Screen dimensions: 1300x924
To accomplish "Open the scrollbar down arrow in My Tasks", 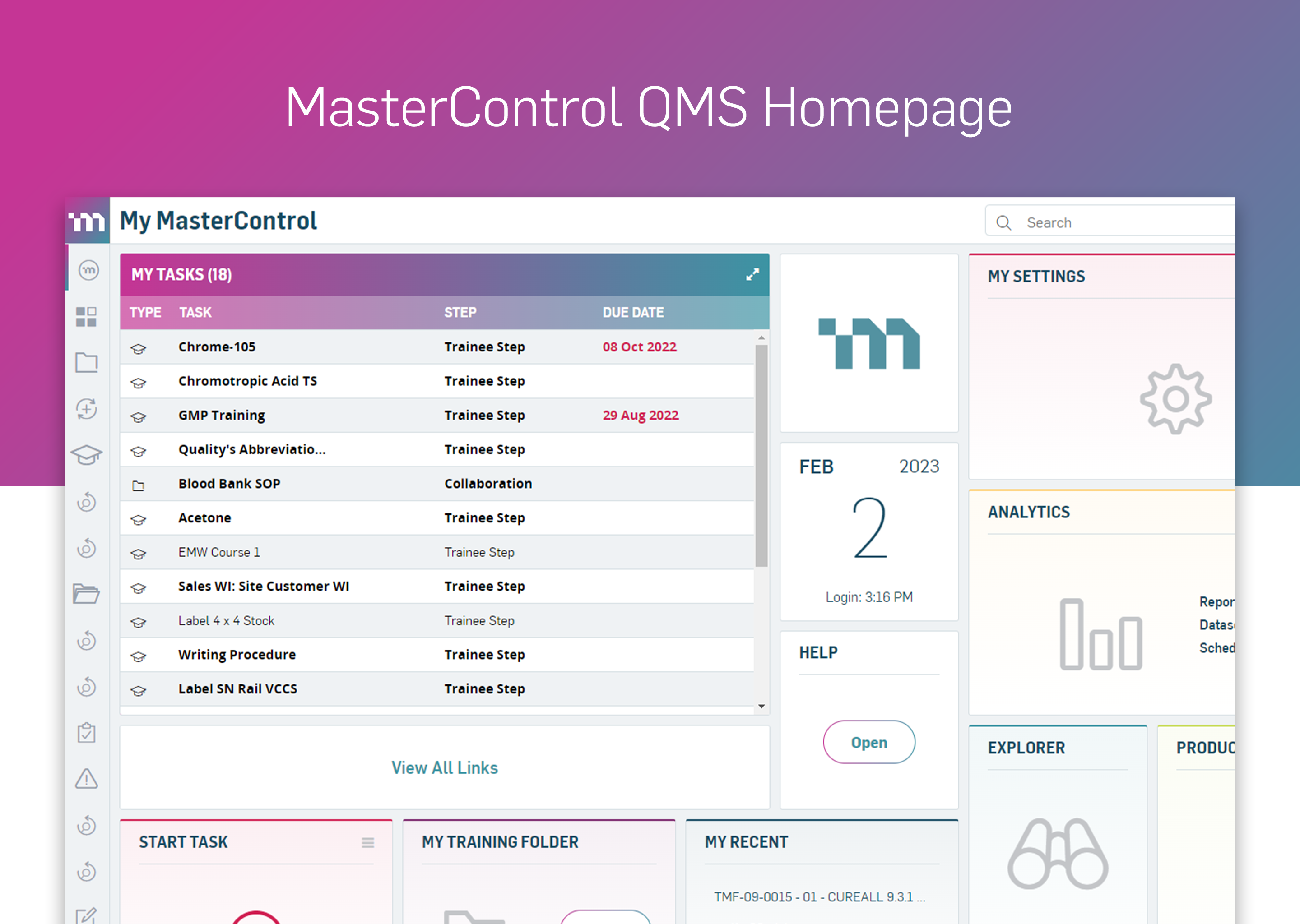I will click(761, 707).
